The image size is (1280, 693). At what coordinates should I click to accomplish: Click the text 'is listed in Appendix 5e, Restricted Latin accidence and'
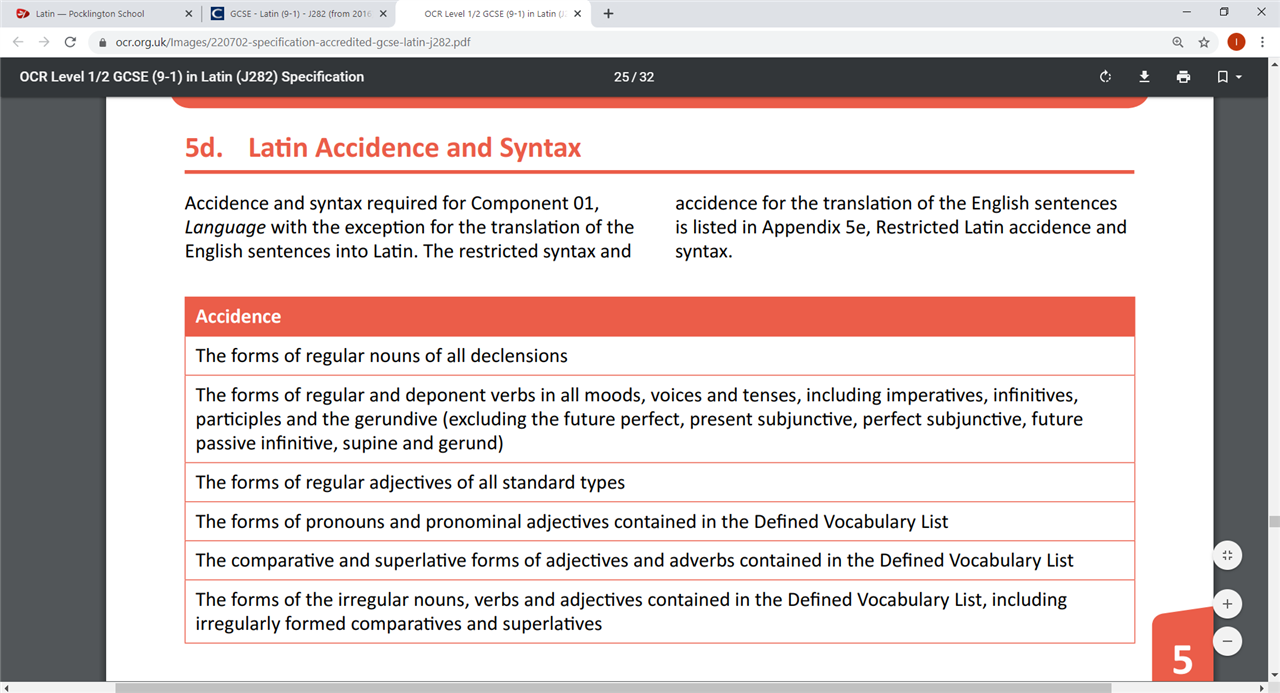click(901, 227)
